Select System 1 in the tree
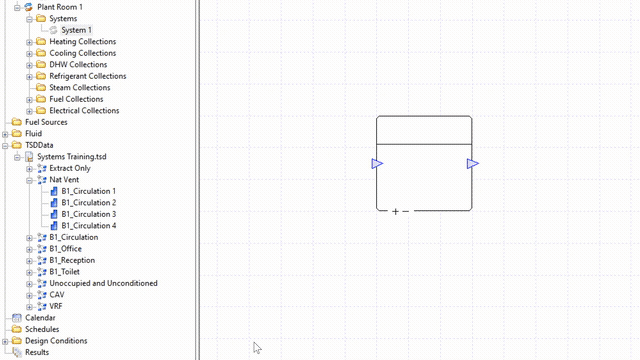 76,30
